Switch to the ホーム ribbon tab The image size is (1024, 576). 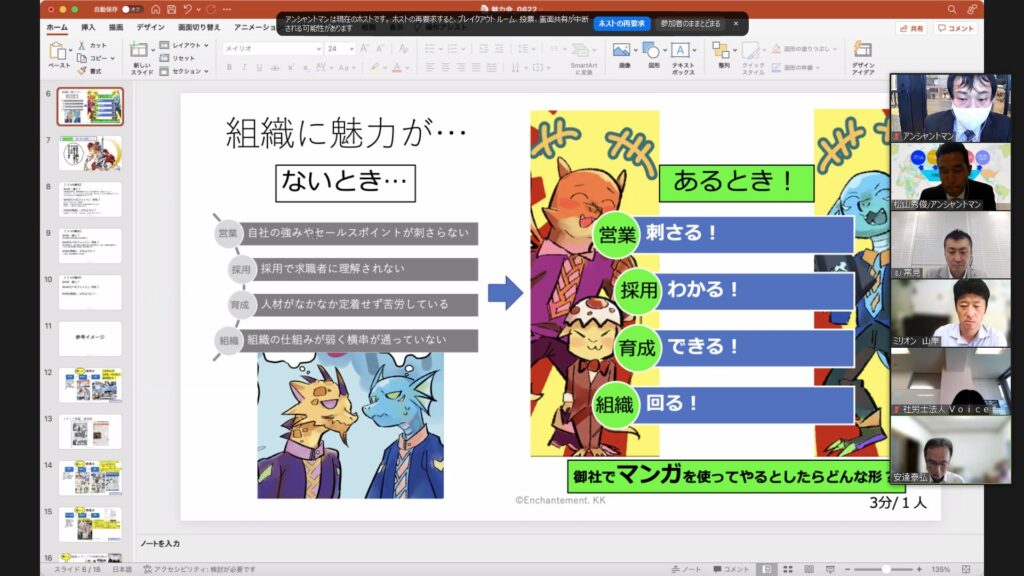57,27
